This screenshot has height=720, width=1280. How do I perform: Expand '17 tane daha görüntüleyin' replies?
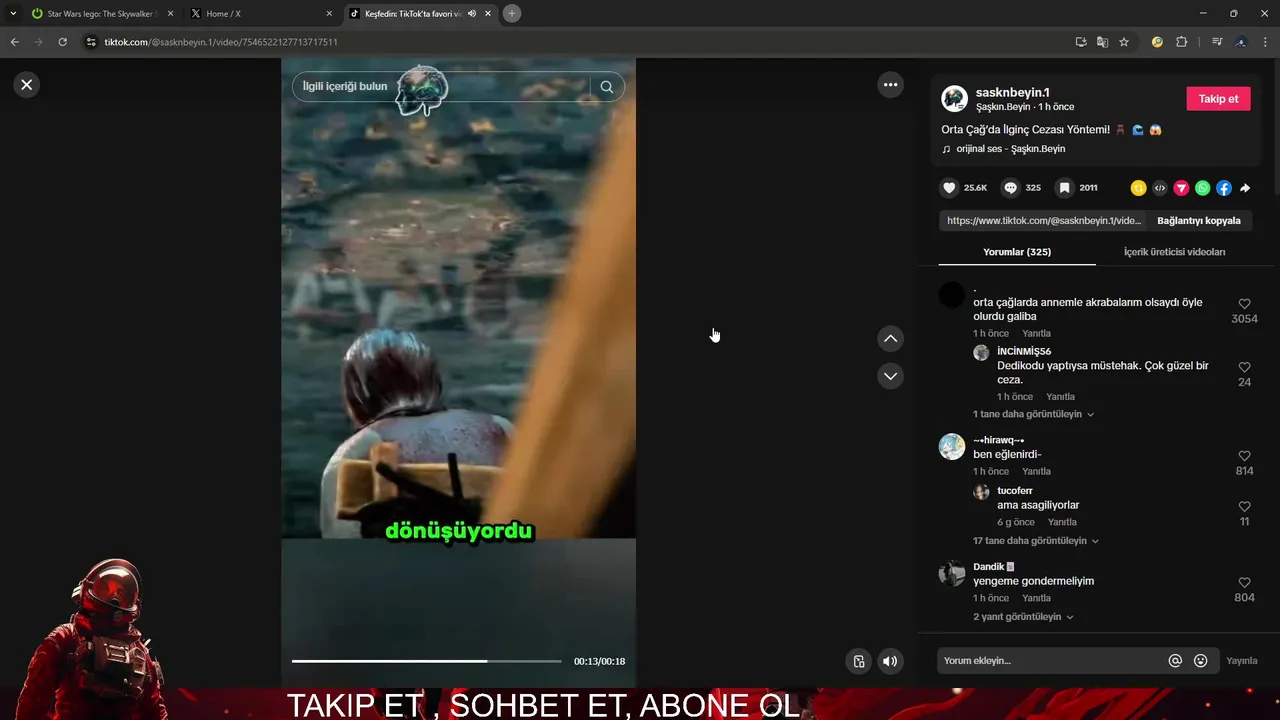click(x=1036, y=541)
